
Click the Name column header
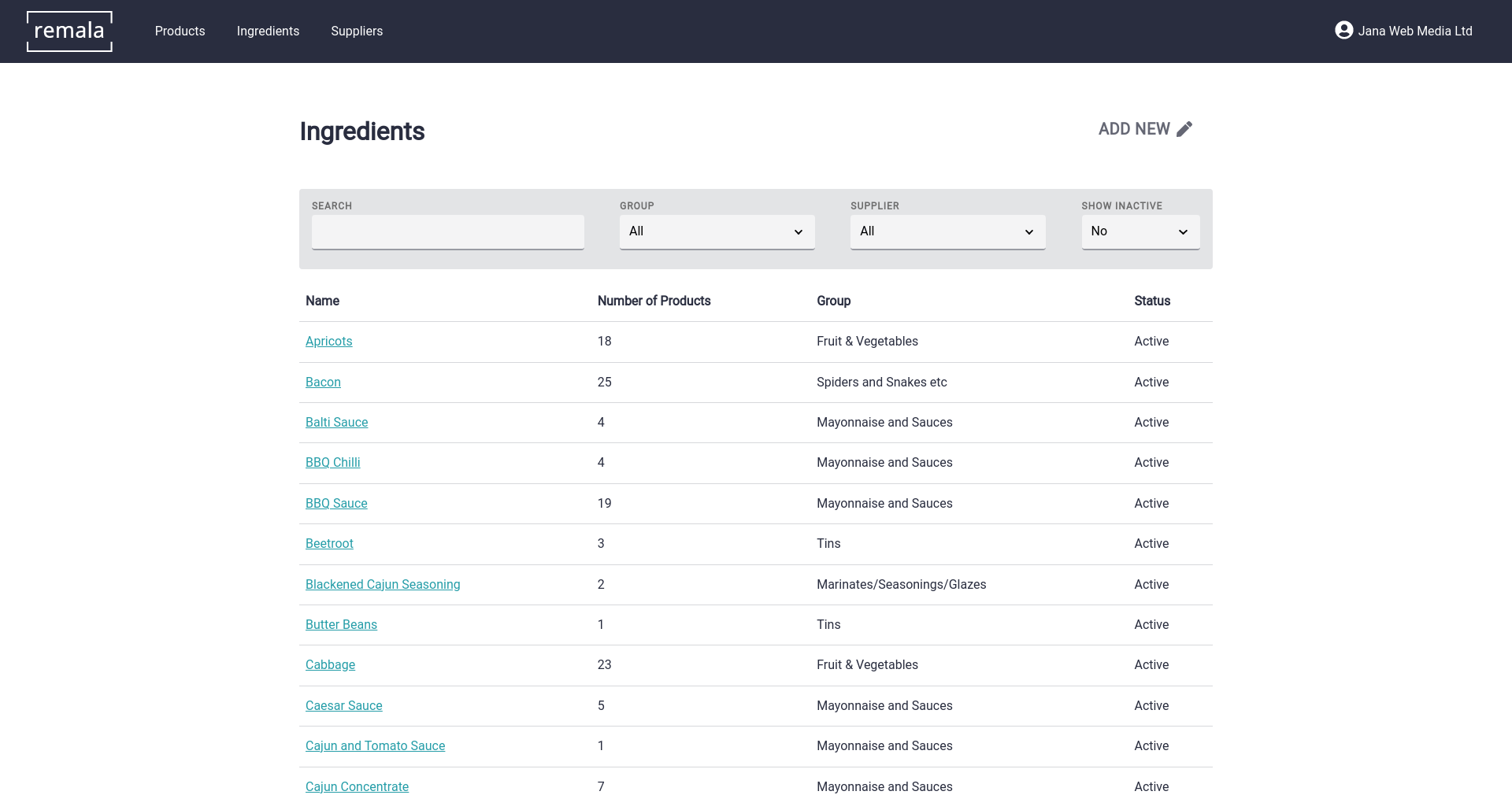[x=322, y=301]
